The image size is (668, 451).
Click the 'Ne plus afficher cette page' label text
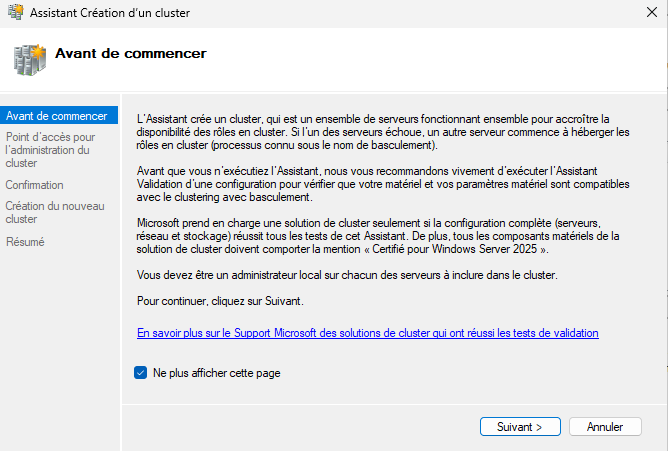[x=216, y=373]
